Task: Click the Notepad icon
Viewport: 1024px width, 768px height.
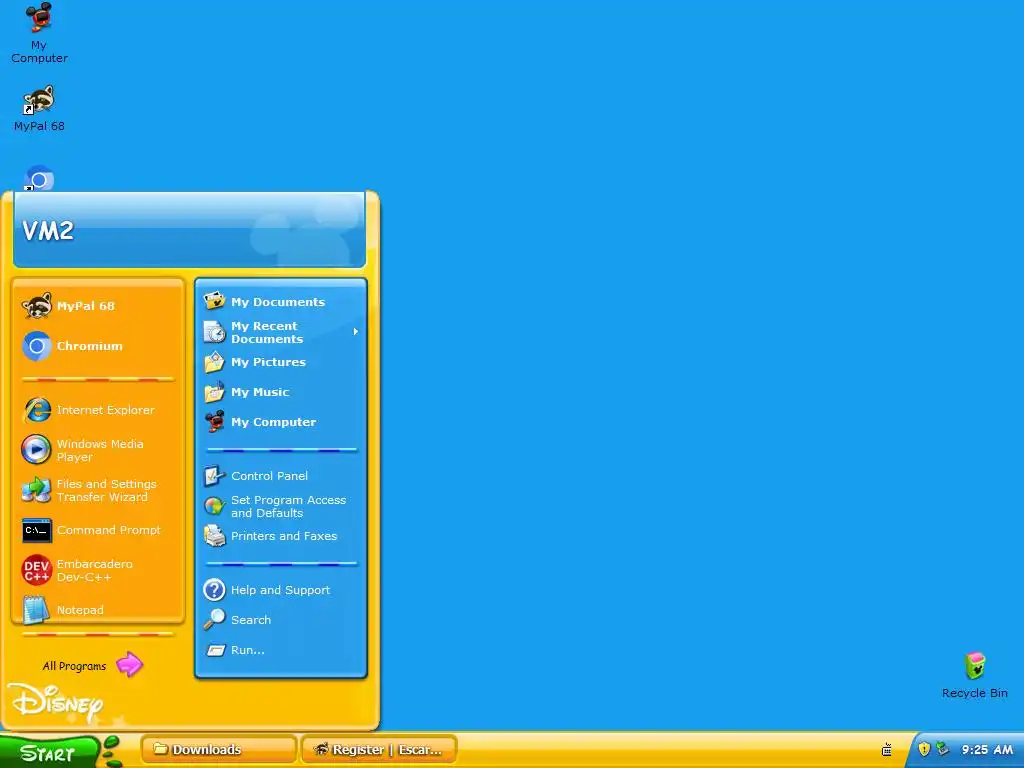Action: [x=36, y=609]
